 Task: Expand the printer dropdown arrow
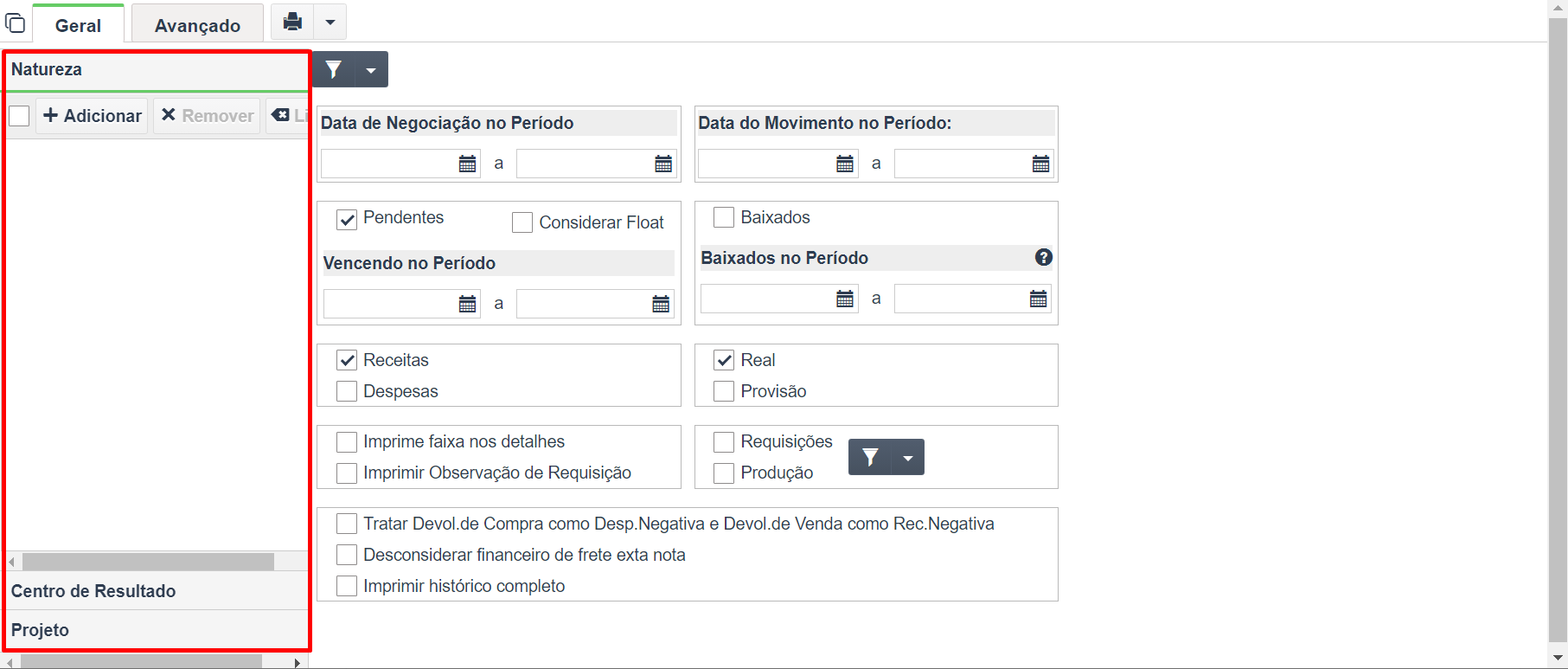point(330,22)
